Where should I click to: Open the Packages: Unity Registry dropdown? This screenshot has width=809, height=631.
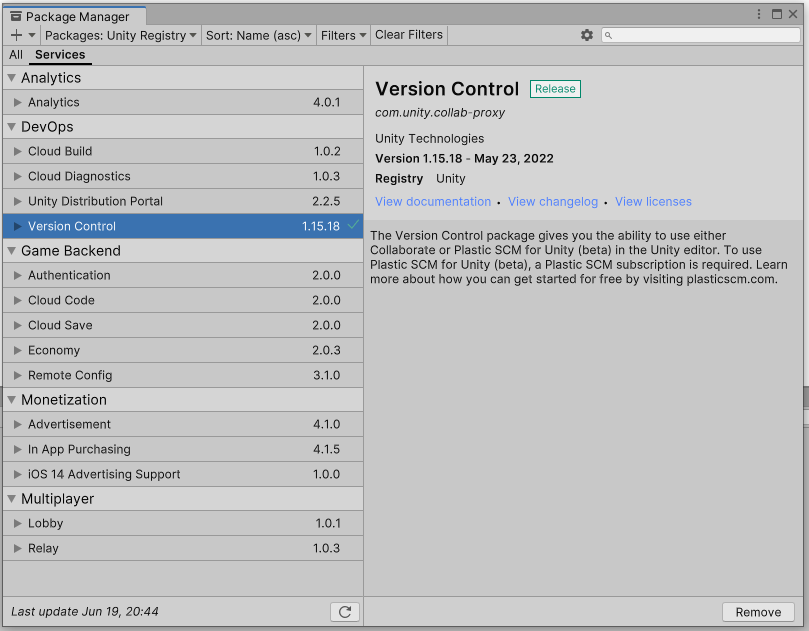121,35
